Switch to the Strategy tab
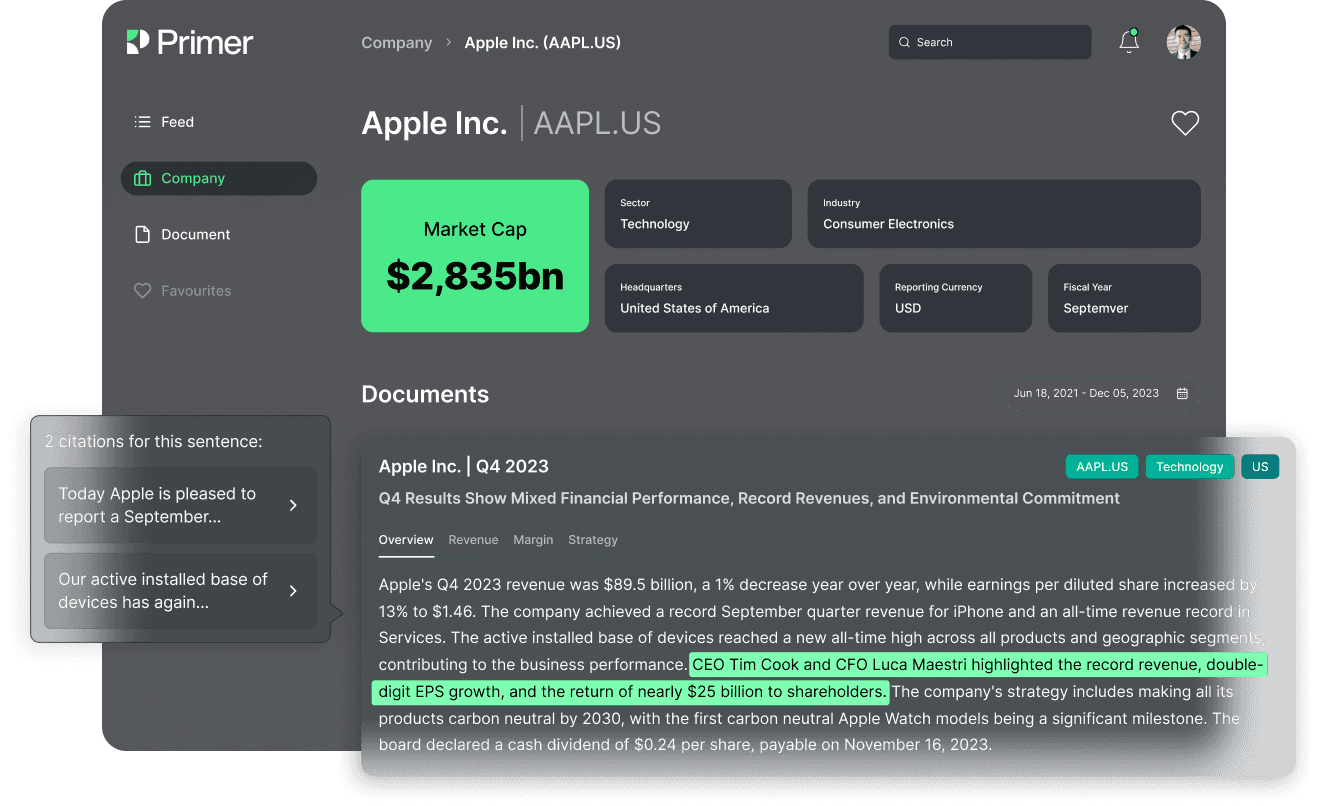The height and width of the screenshot is (806, 1317). [x=592, y=539]
